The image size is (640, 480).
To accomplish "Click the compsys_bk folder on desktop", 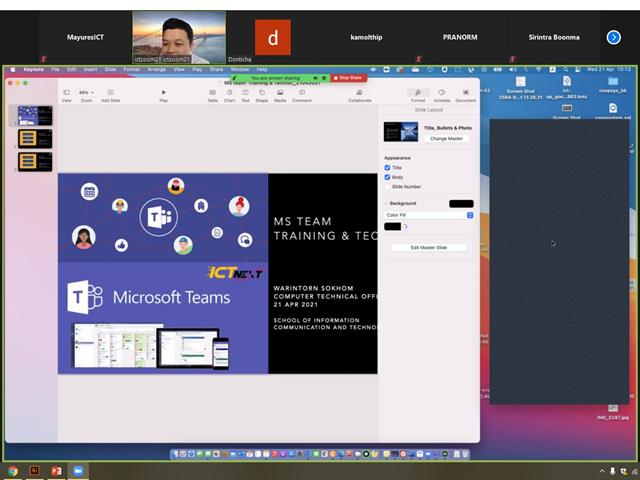I will click(x=613, y=85).
